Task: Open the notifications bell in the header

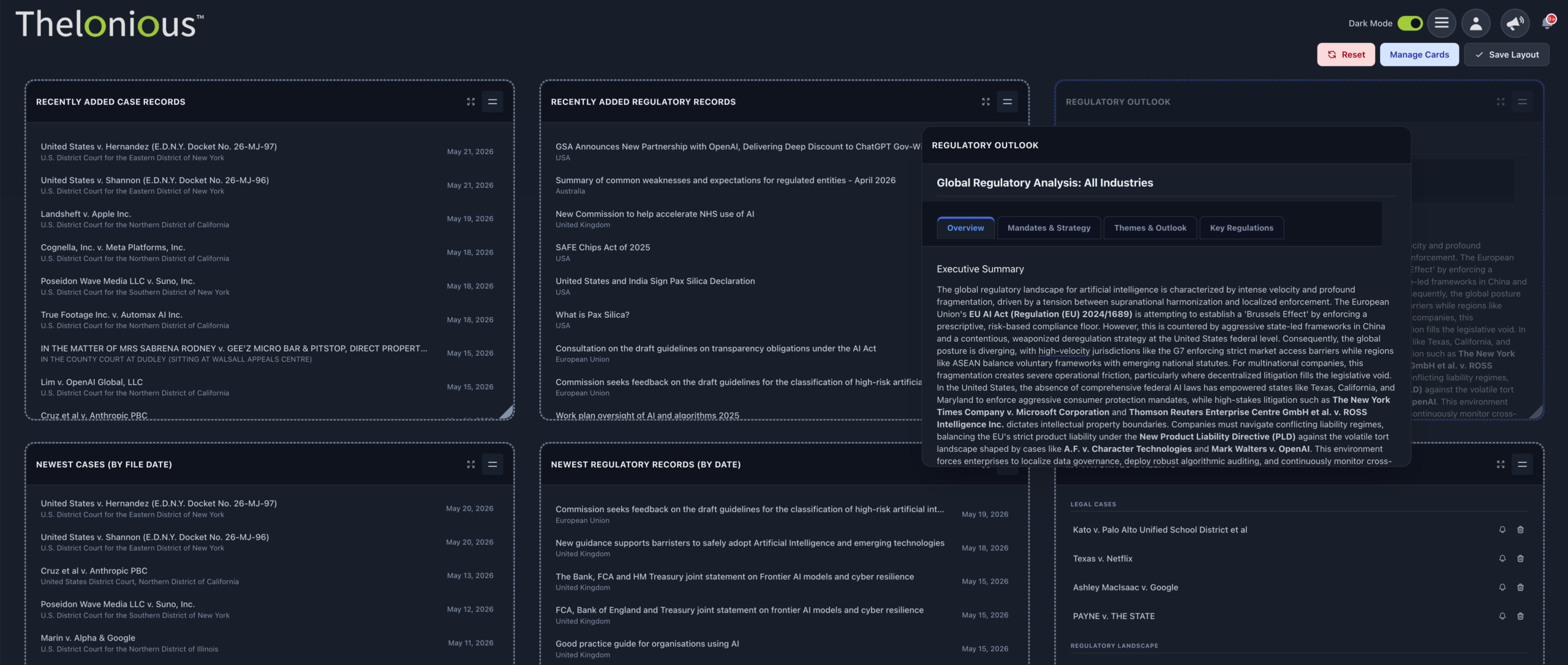Action: [1548, 23]
